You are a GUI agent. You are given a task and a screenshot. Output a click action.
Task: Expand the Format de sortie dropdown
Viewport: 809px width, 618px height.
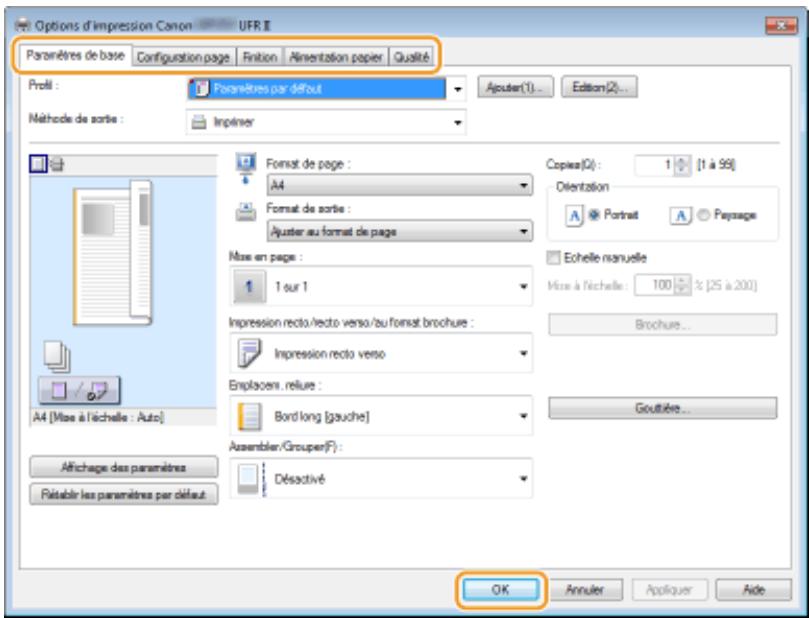click(400, 231)
